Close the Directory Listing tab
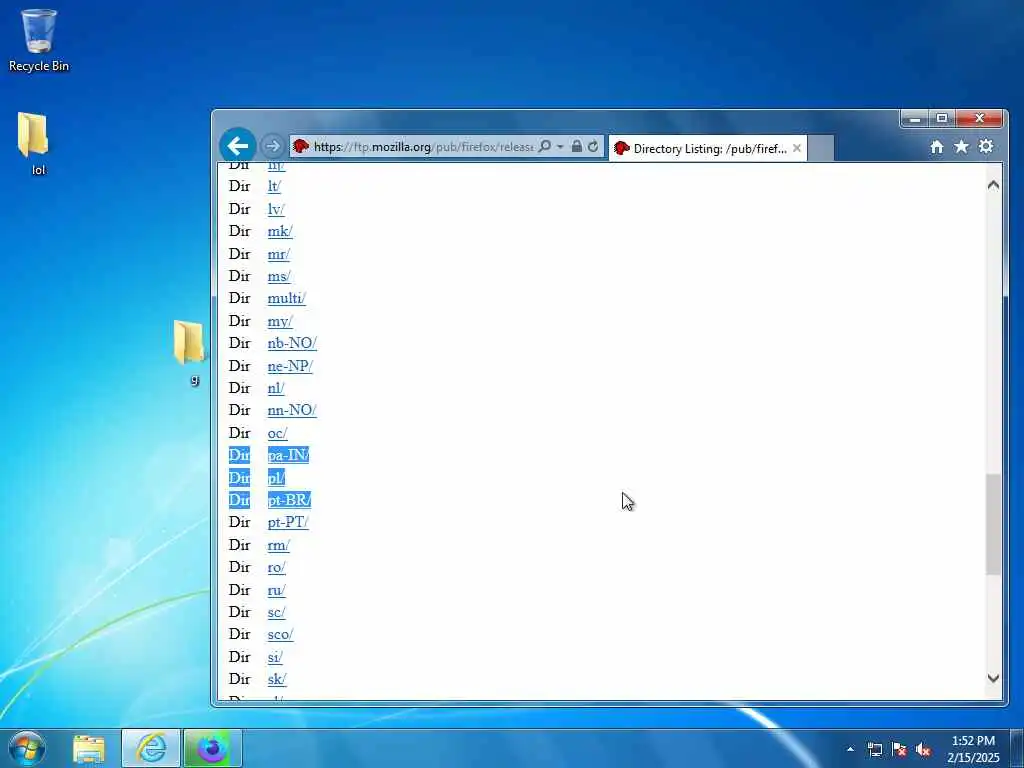 pos(797,148)
